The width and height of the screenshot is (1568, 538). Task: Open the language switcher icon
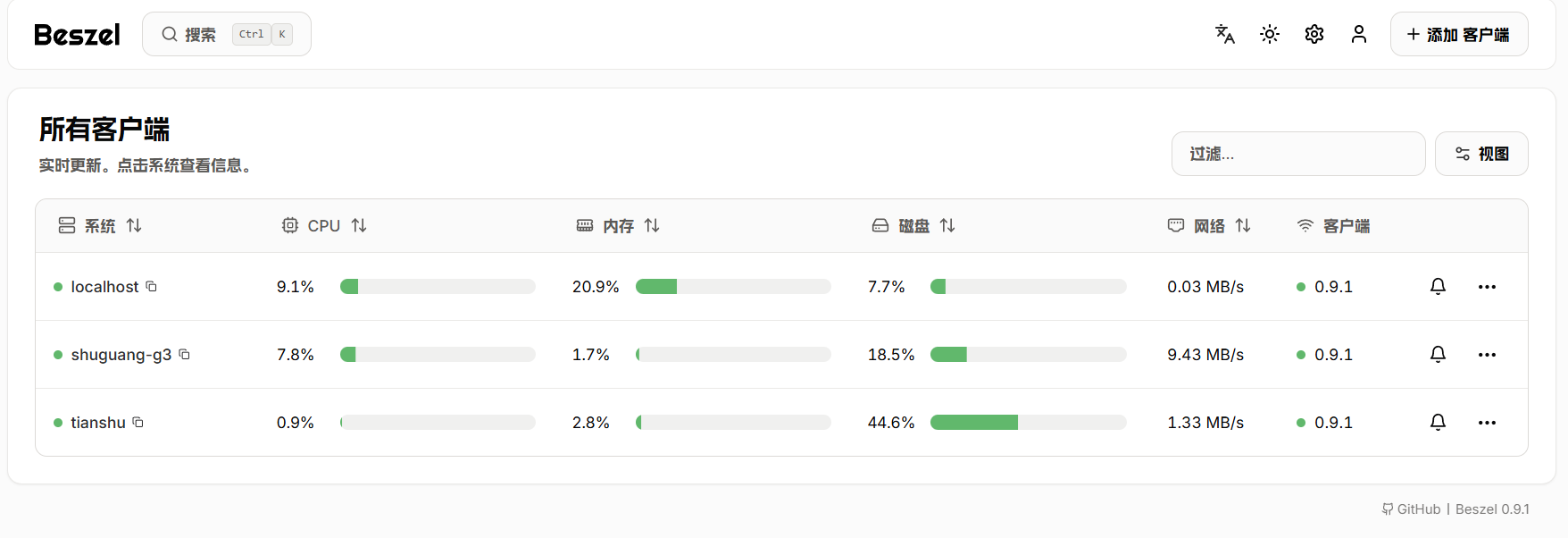[1225, 35]
